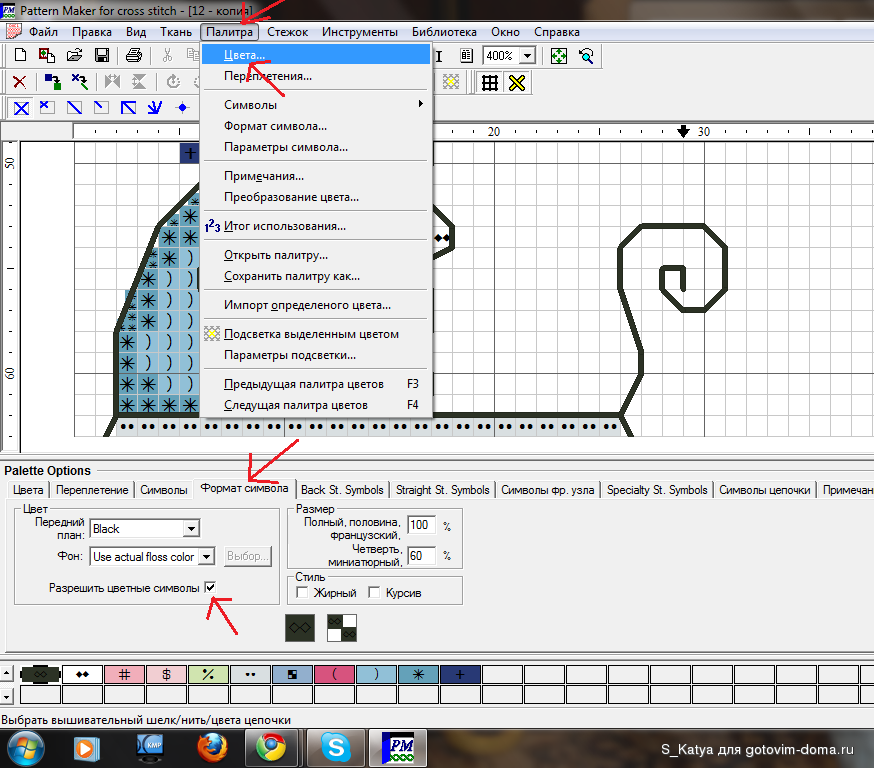Click the full-size percent field 100

[421, 524]
